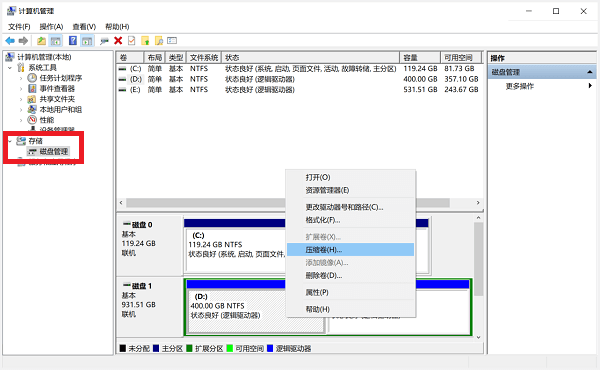The height and width of the screenshot is (370, 600).
Task: Expand the 共享文件夹 node arrow
Action: click(x=21, y=99)
